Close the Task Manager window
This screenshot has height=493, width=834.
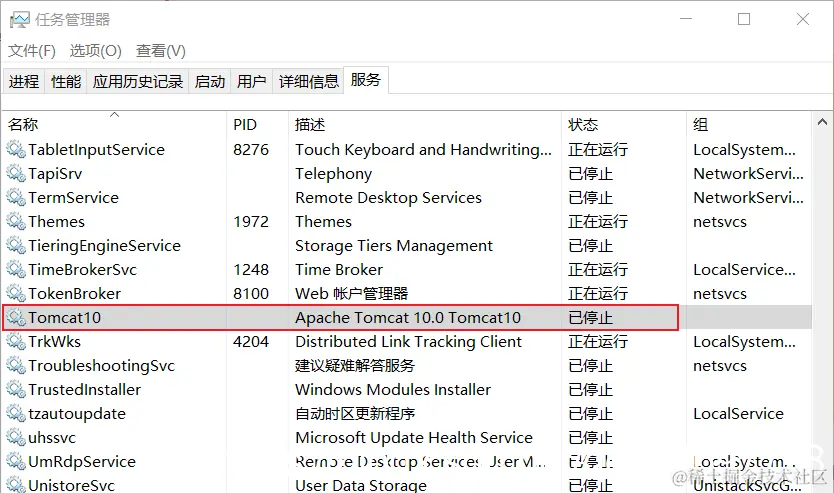point(803,19)
